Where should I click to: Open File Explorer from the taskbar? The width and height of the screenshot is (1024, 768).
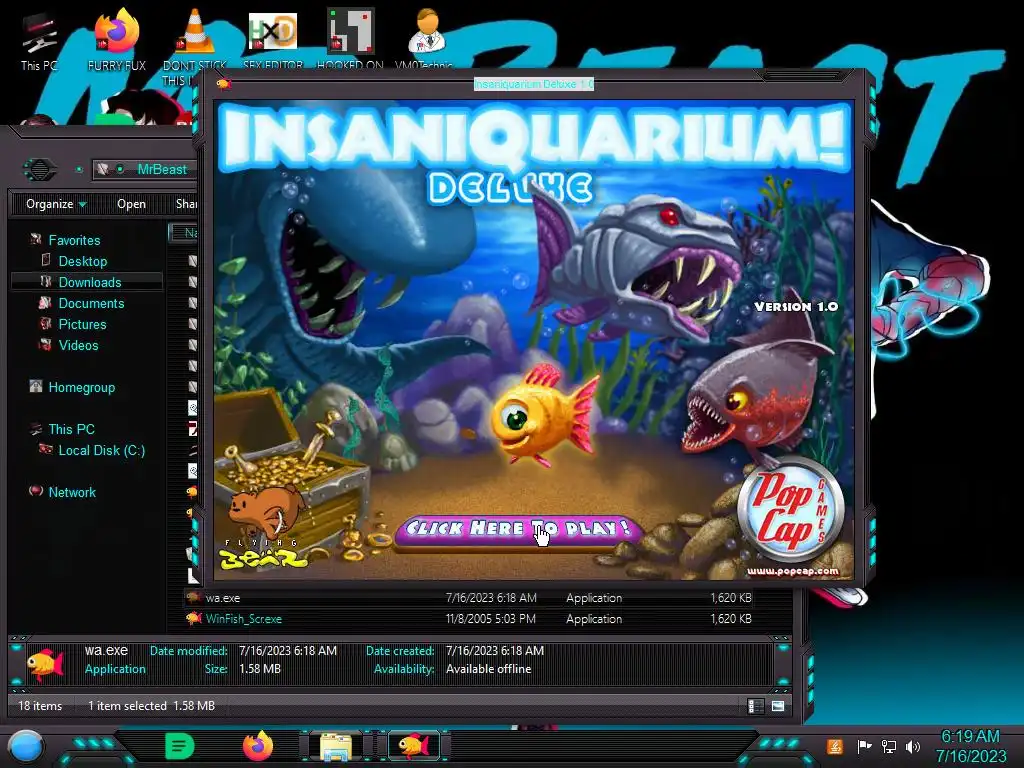click(336, 746)
